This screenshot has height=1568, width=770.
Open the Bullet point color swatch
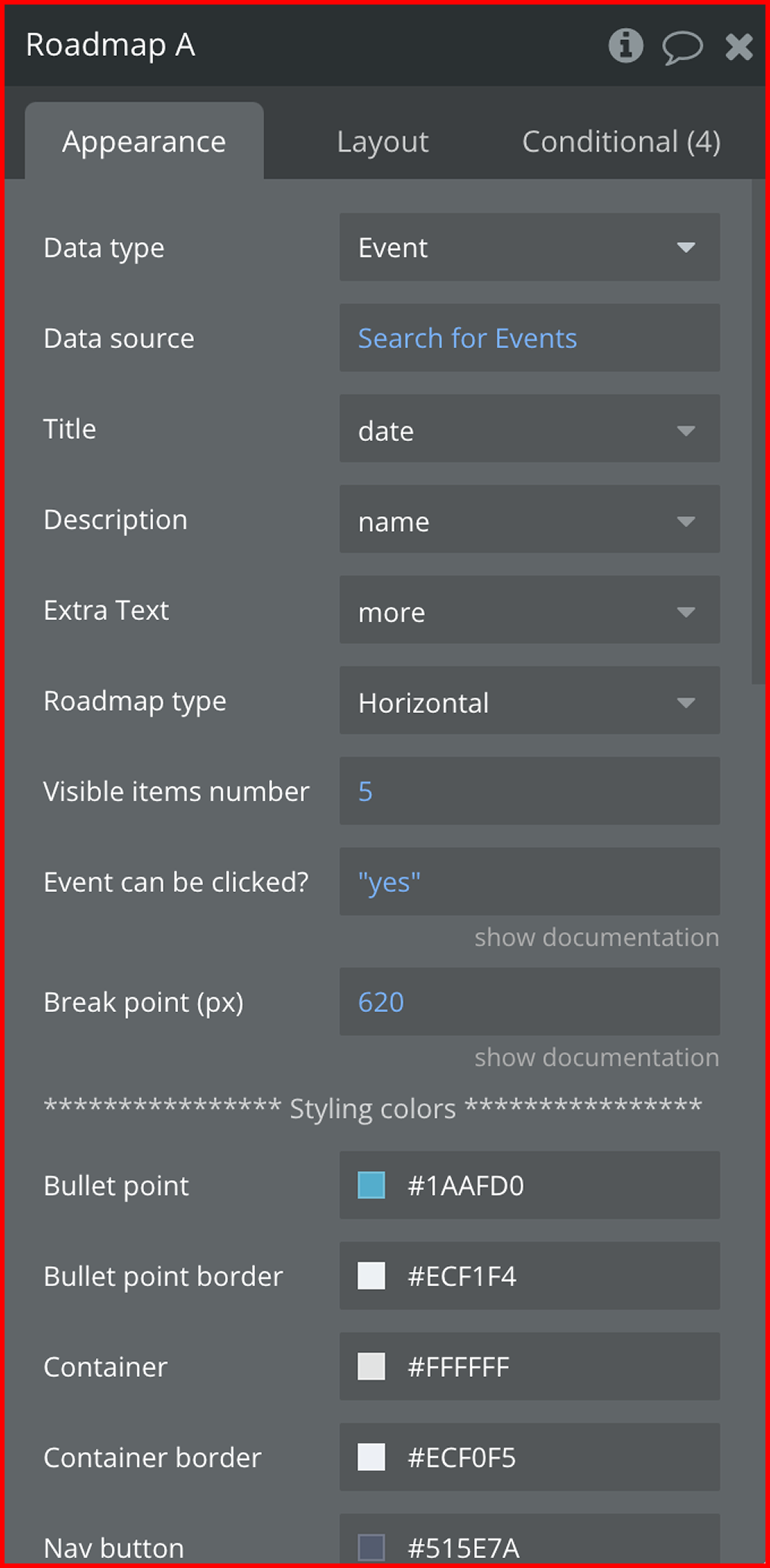[x=371, y=1185]
